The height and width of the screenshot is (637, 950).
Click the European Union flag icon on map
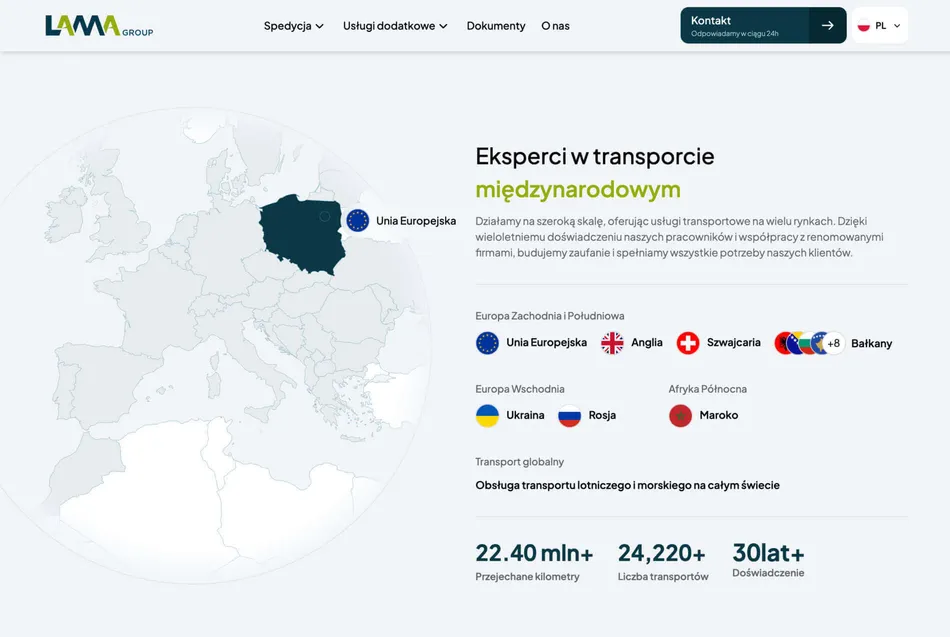(x=357, y=221)
